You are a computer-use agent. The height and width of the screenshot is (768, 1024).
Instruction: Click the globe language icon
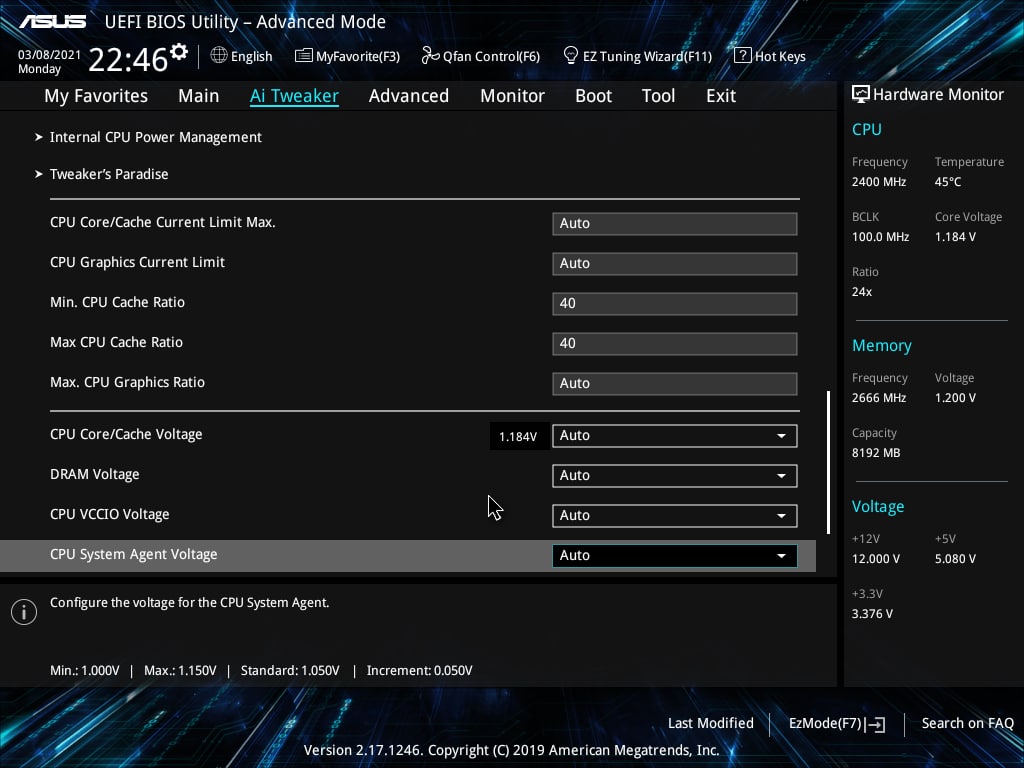click(219, 56)
